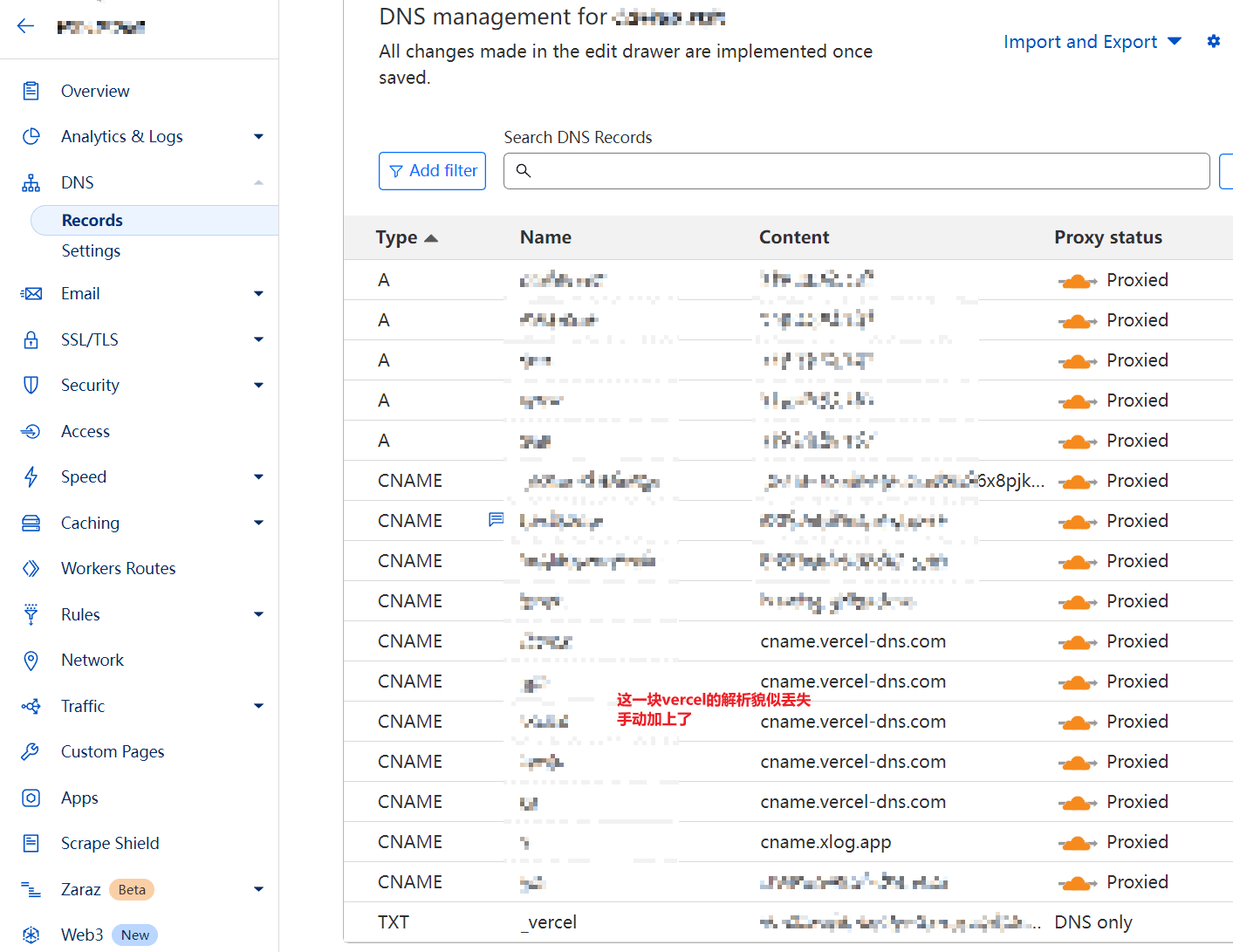Screen dimensions: 1233x952
Task: Click the Apps icon in sidebar
Action: 31,798
